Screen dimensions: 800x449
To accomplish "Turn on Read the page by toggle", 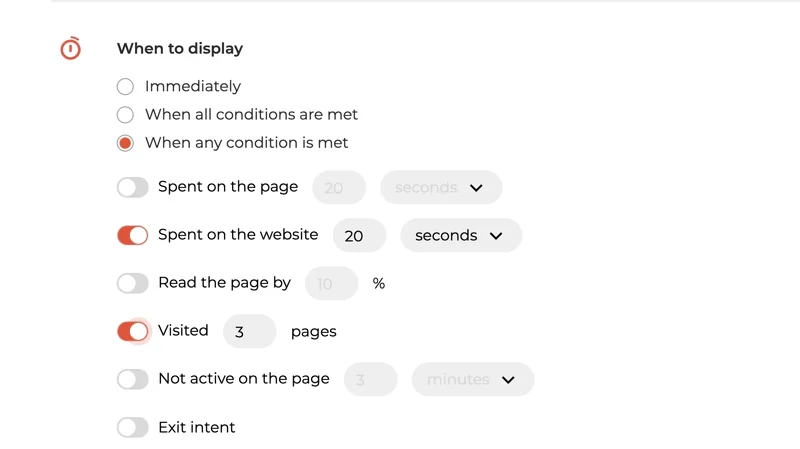I will 132,283.
